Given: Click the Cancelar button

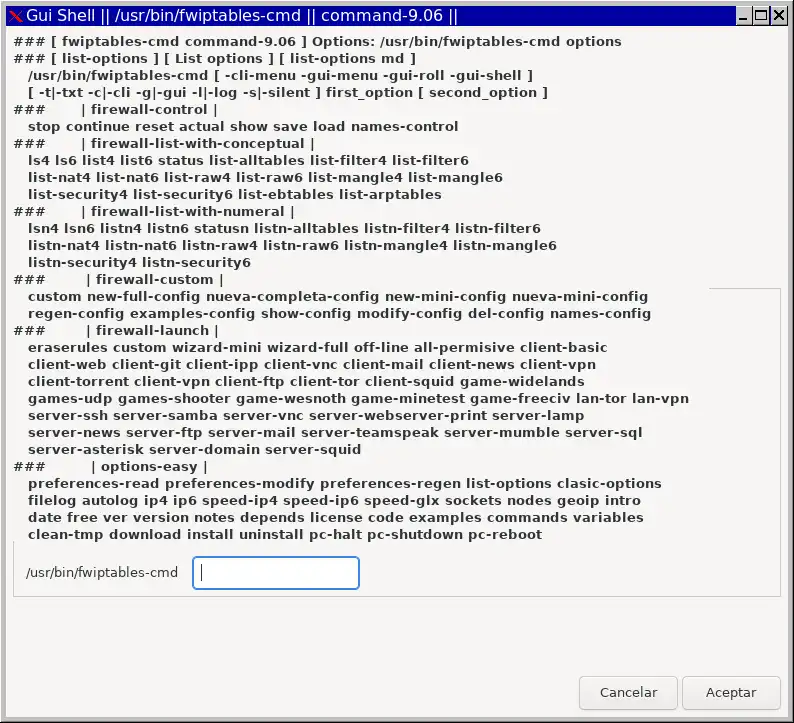Looking at the screenshot, I should click(628, 693).
